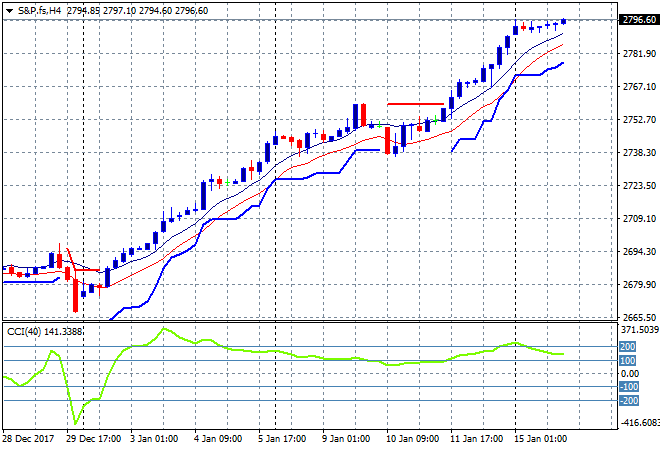The width and height of the screenshot is (660, 450).
Task: Click the 2781.90 price axis label
Action: (x=639, y=53)
